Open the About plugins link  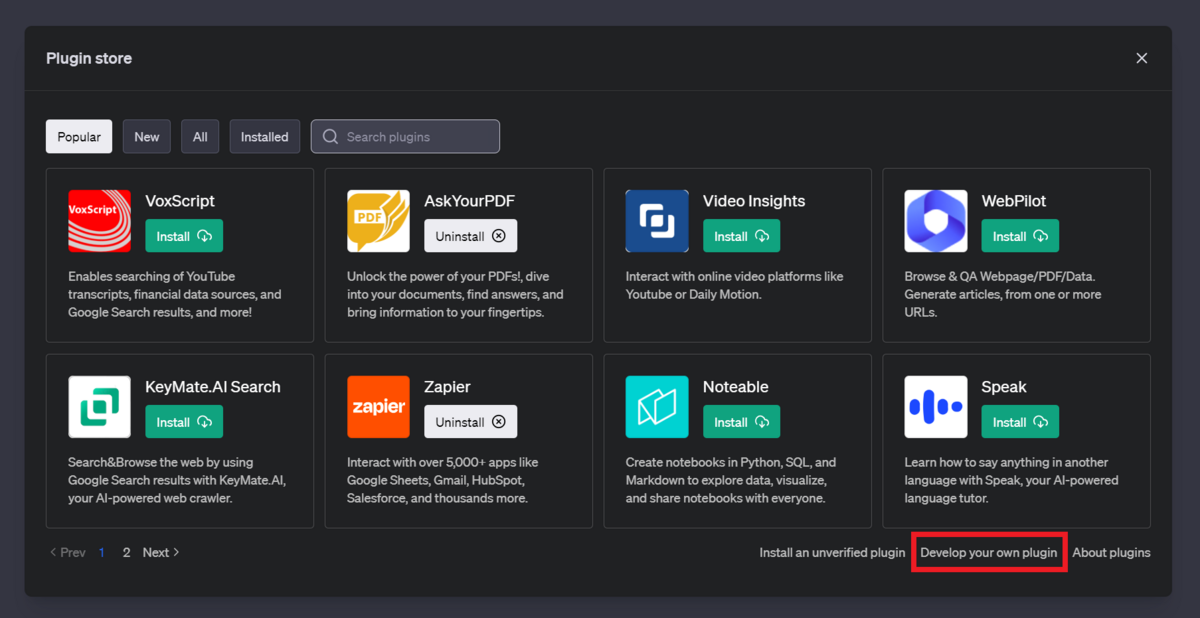click(1111, 552)
